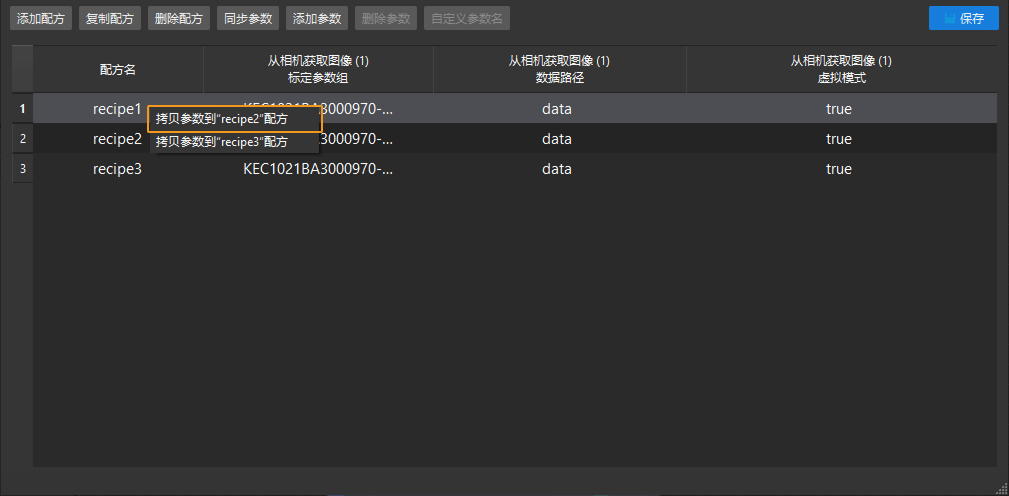Screen dimensions: 1009x496
Task: Click recipe3's virtual mode true cell
Action: [x=841, y=169]
